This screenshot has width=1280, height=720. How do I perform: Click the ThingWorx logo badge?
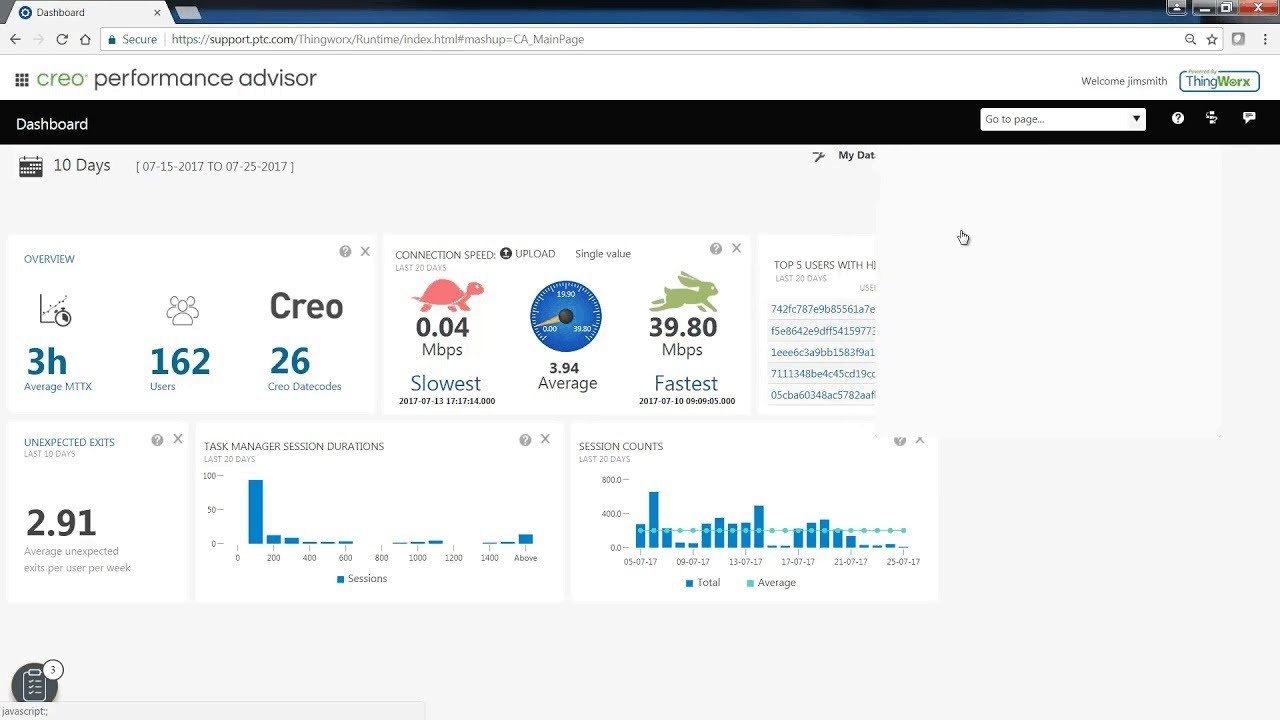coord(1219,80)
